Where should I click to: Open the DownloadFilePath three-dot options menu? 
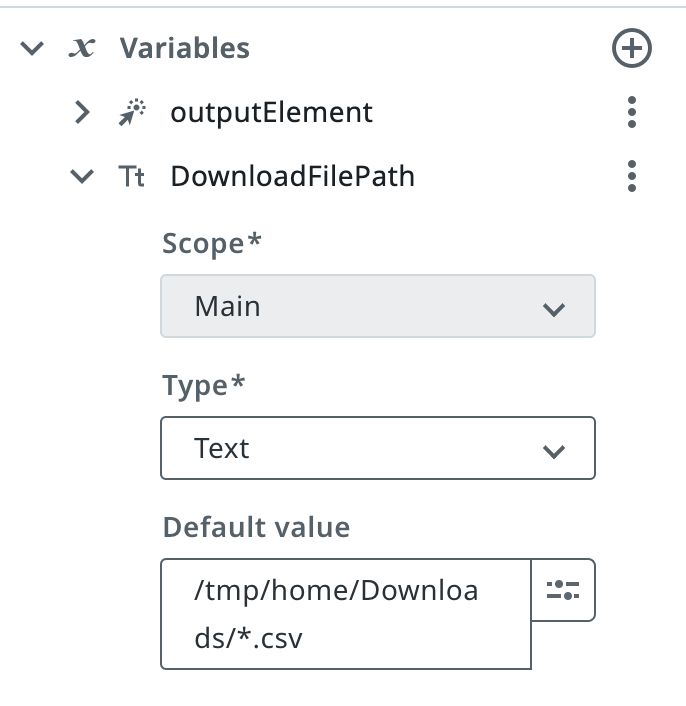coord(631,176)
